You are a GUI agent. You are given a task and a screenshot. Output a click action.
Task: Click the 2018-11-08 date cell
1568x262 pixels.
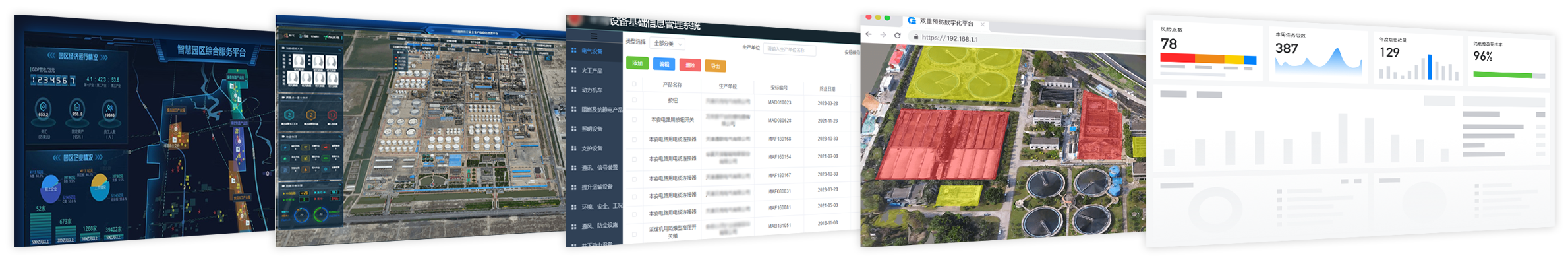(x=827, y=223)
